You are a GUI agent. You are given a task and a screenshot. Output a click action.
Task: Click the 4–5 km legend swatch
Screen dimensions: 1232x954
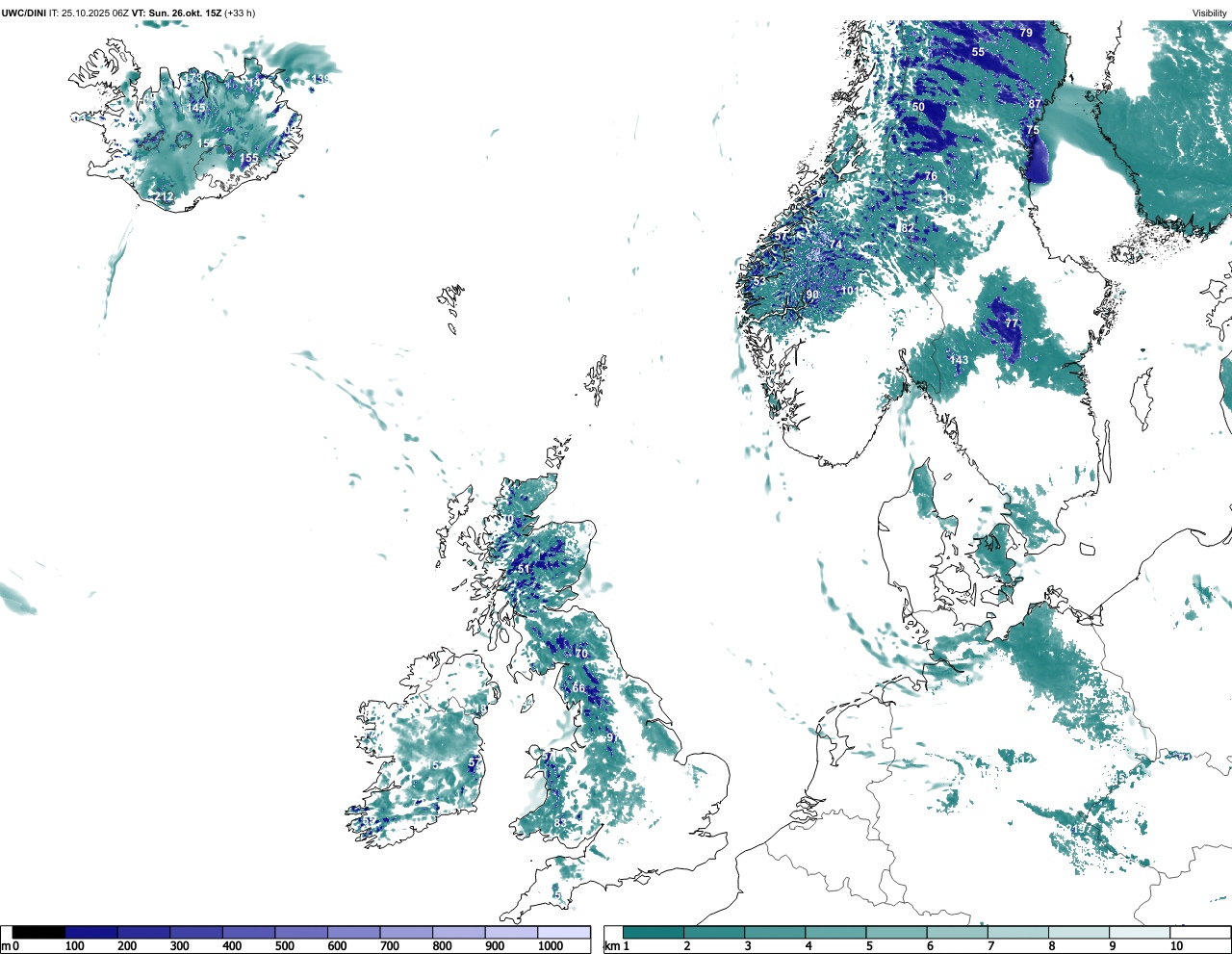click(x=835, y=932)
